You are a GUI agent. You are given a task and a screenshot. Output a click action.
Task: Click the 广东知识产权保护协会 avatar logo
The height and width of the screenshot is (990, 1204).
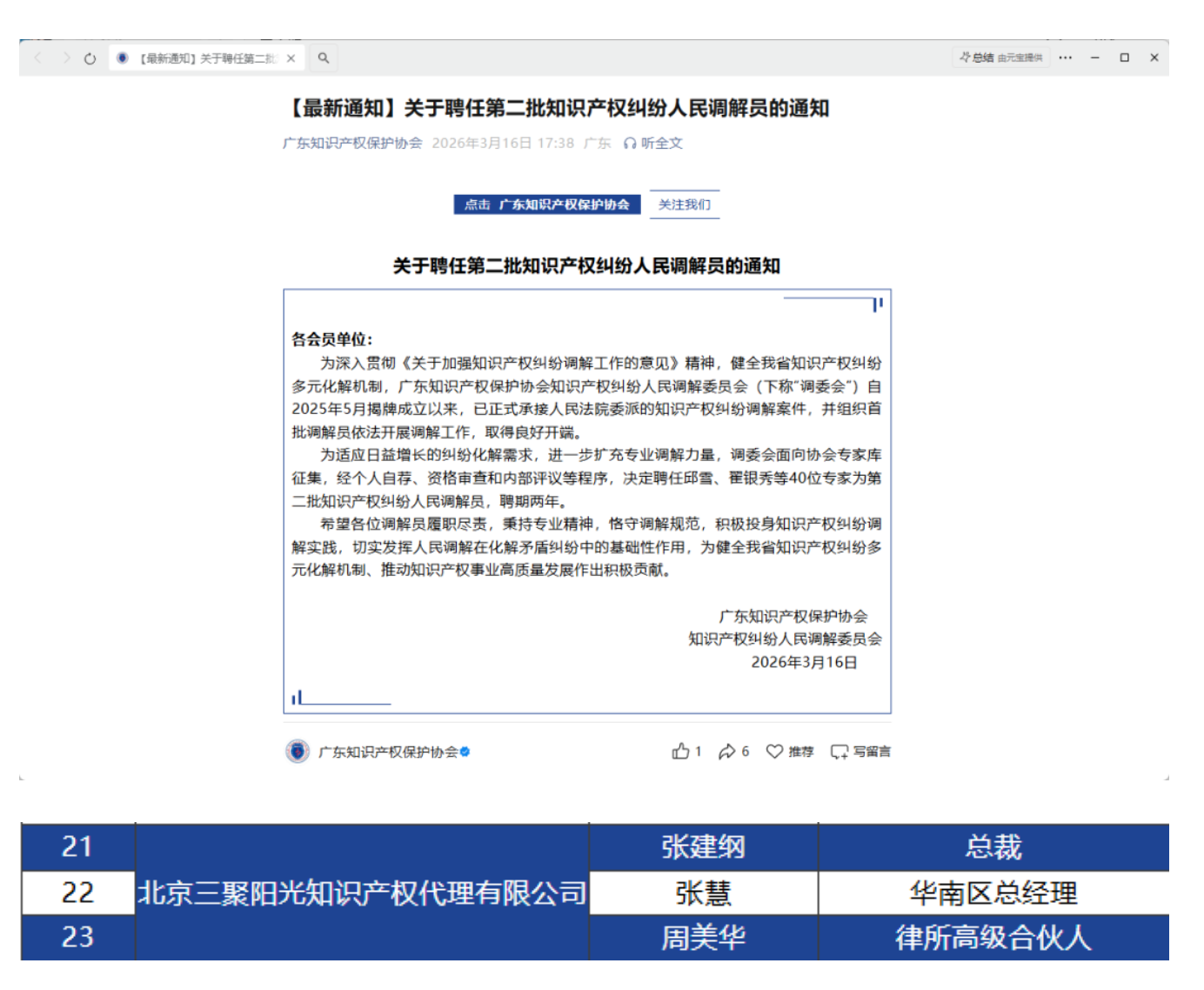tap(298, 752)
